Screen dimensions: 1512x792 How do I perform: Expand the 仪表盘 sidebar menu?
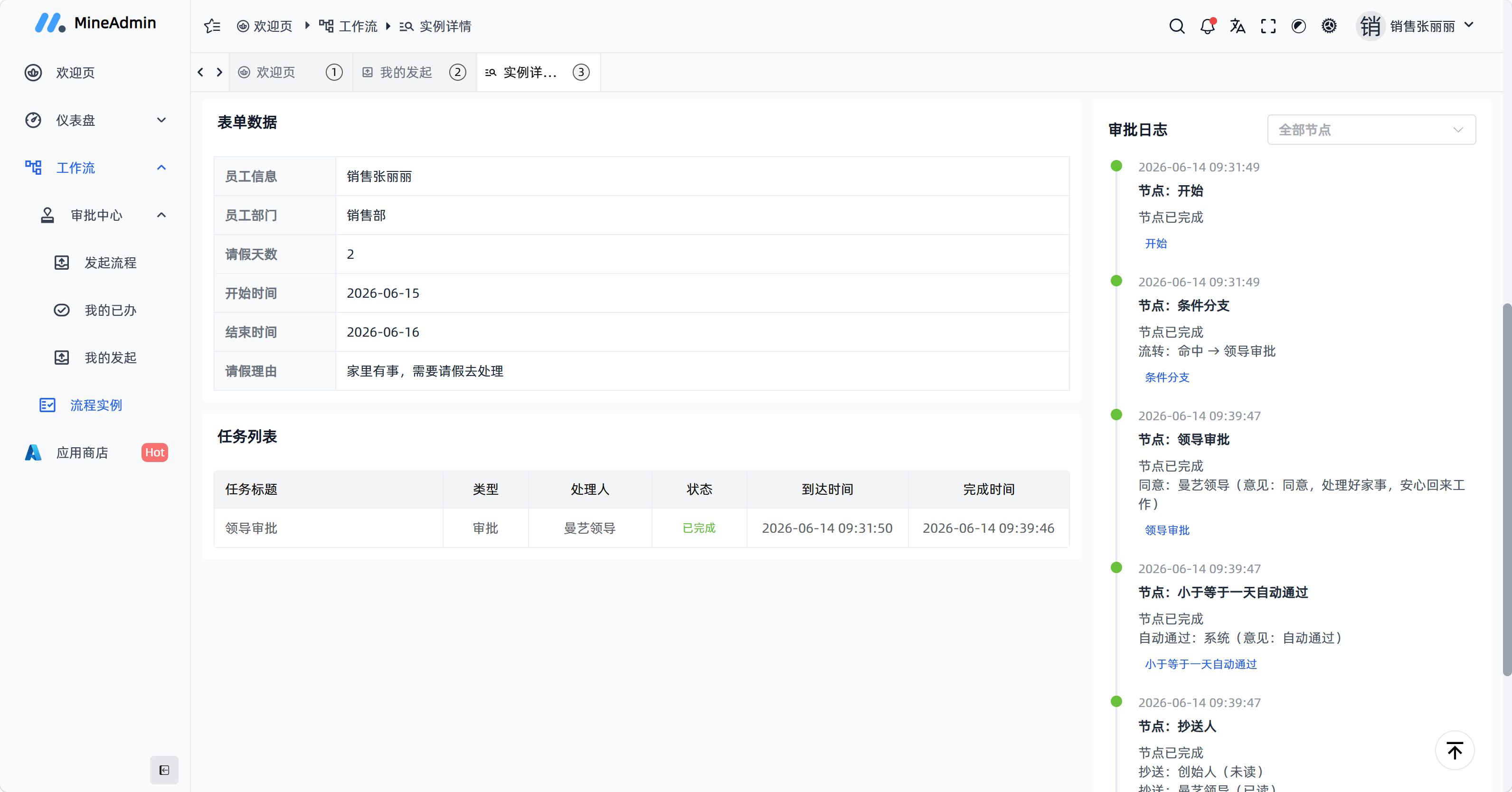coord(95,120)
